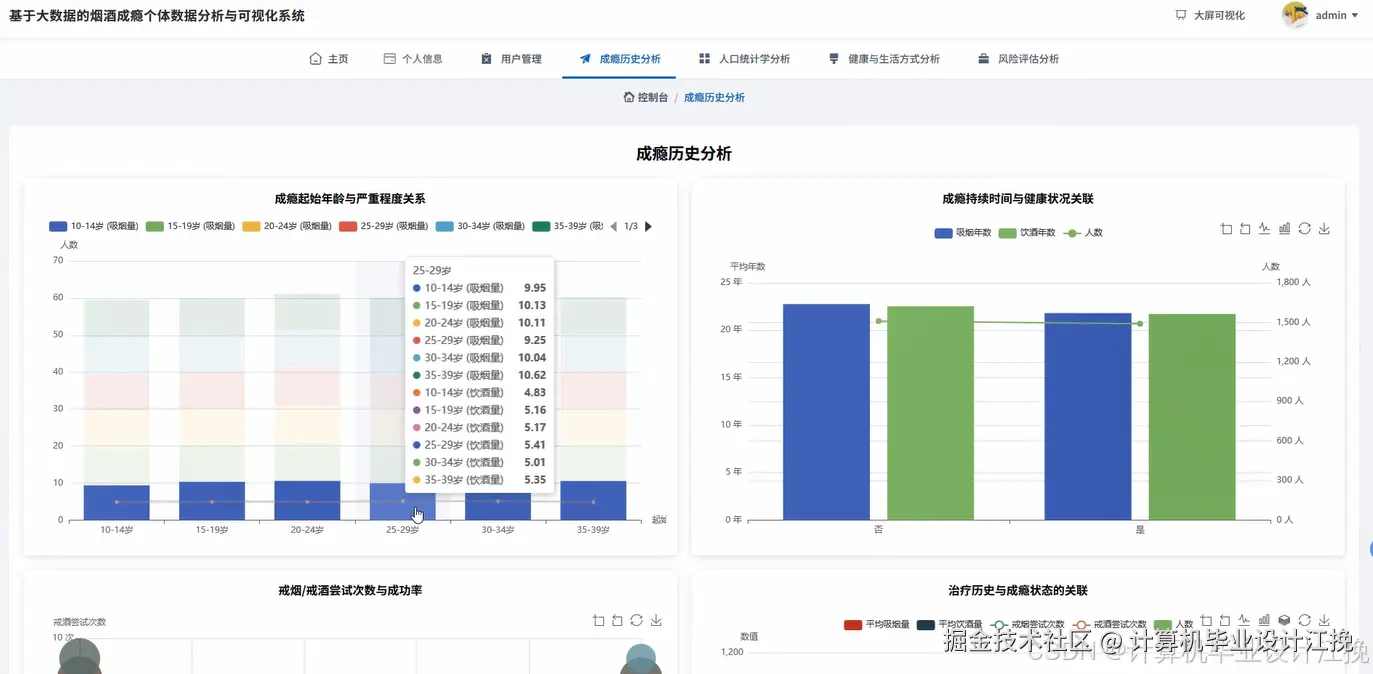The height and width of the screenshot is (674, 1373).
Task: Toggle 人数 line legend in duration chart
Action: coord(1082,233)
